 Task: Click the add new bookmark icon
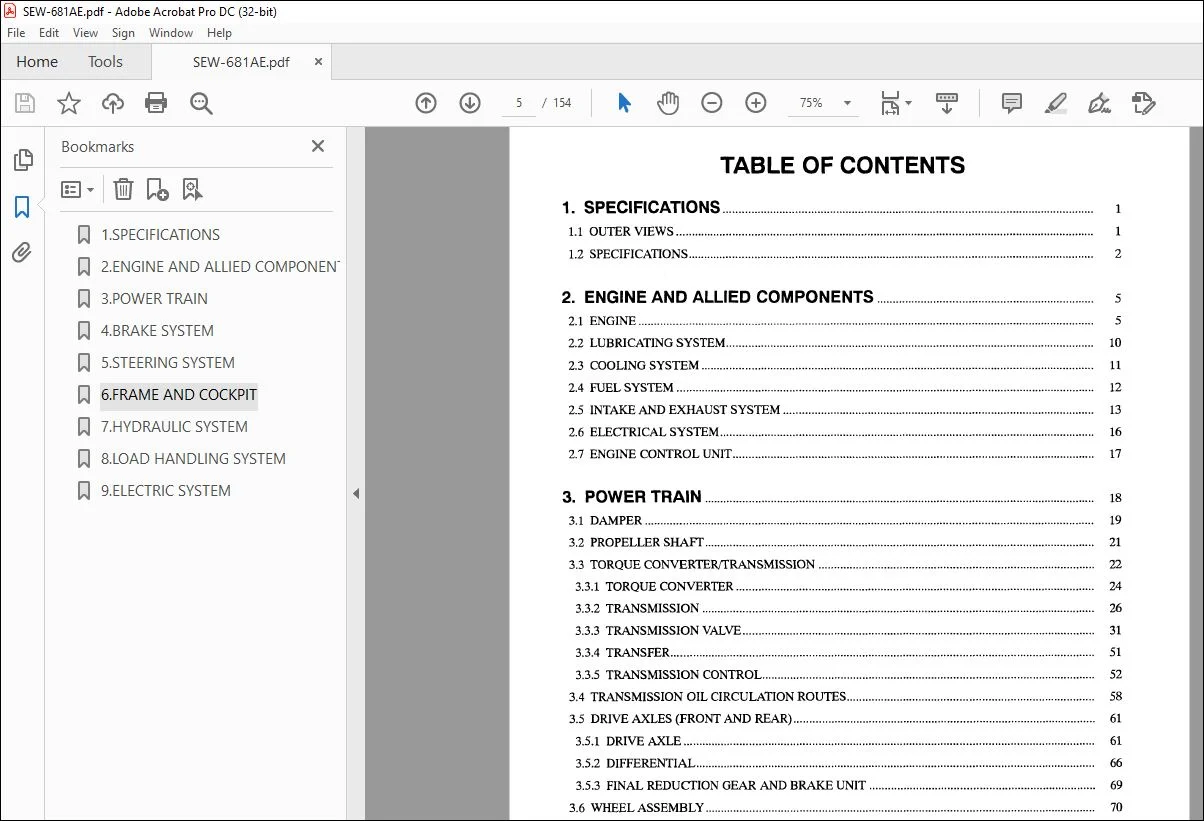click(157, 189)
